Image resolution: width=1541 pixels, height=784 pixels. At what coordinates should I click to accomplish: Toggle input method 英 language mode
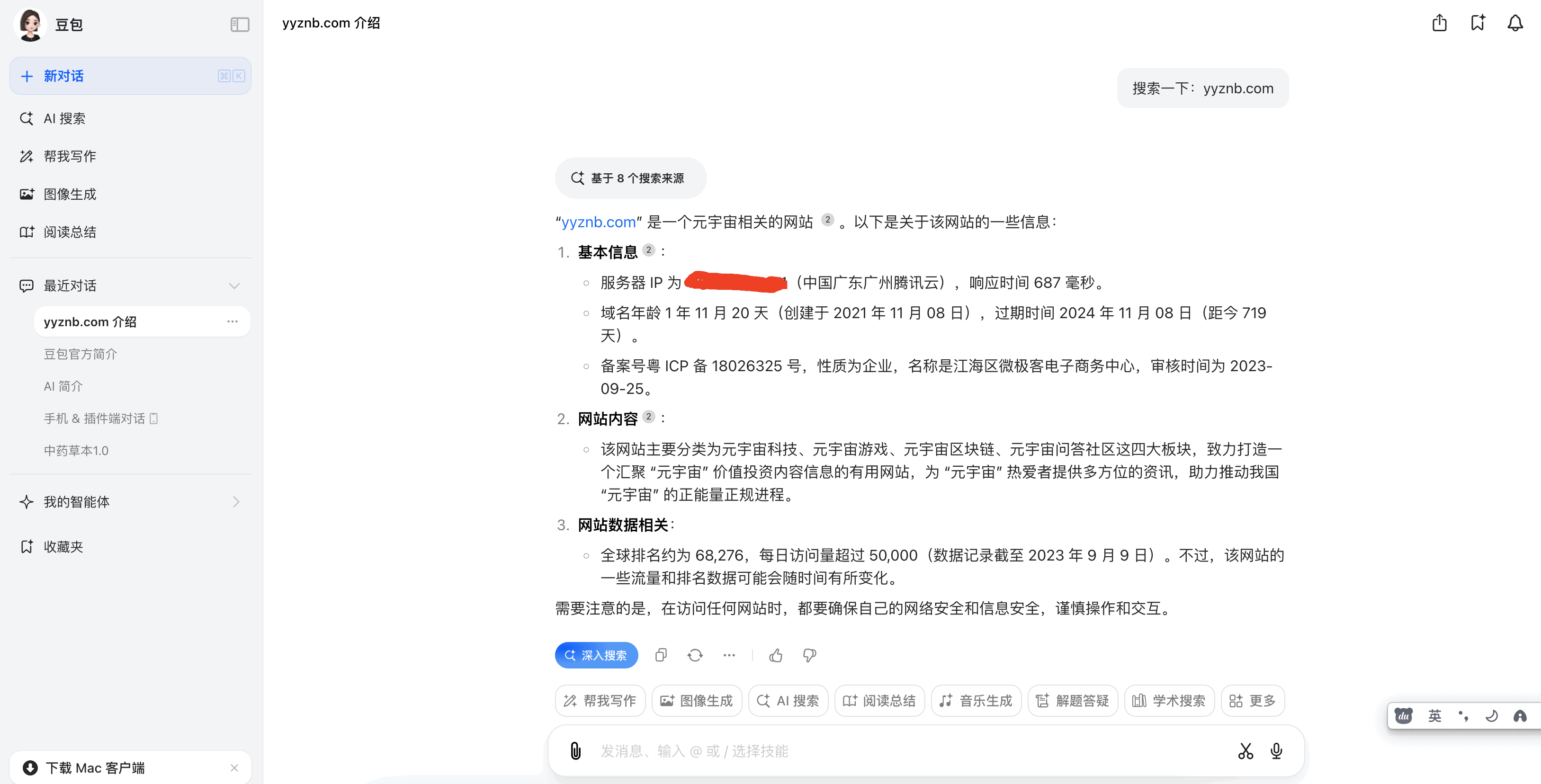1434,716
